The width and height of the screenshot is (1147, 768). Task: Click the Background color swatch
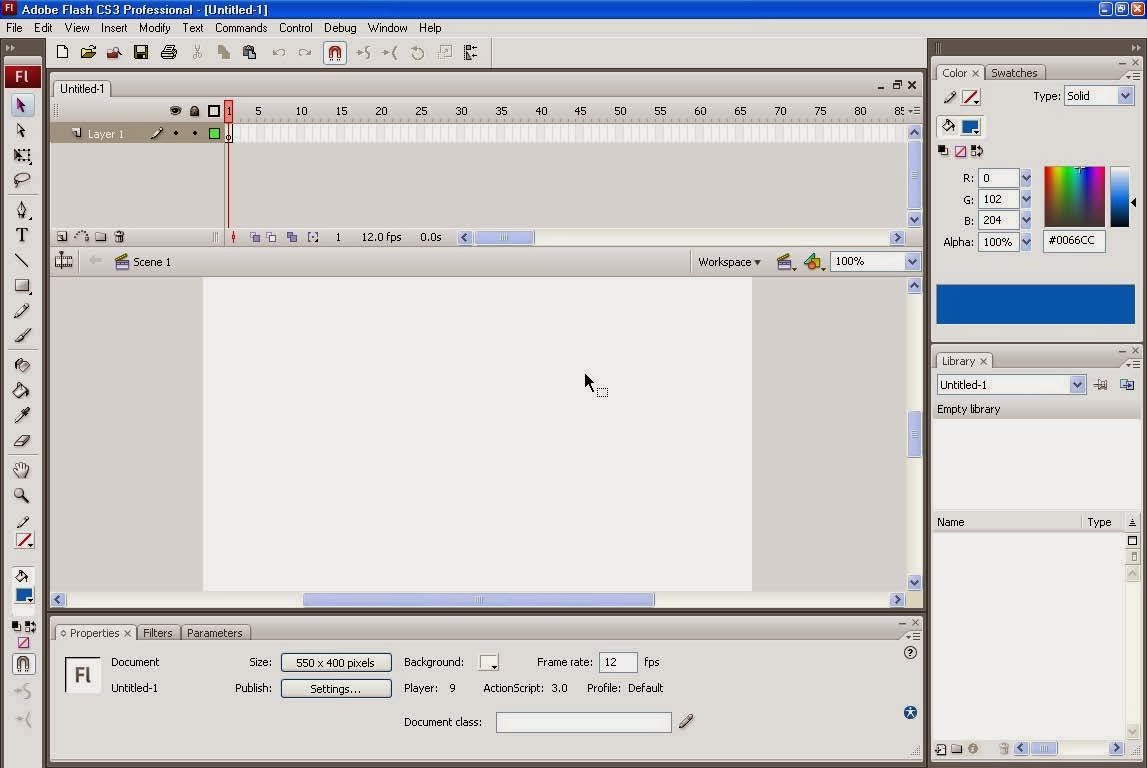[489, 662]
